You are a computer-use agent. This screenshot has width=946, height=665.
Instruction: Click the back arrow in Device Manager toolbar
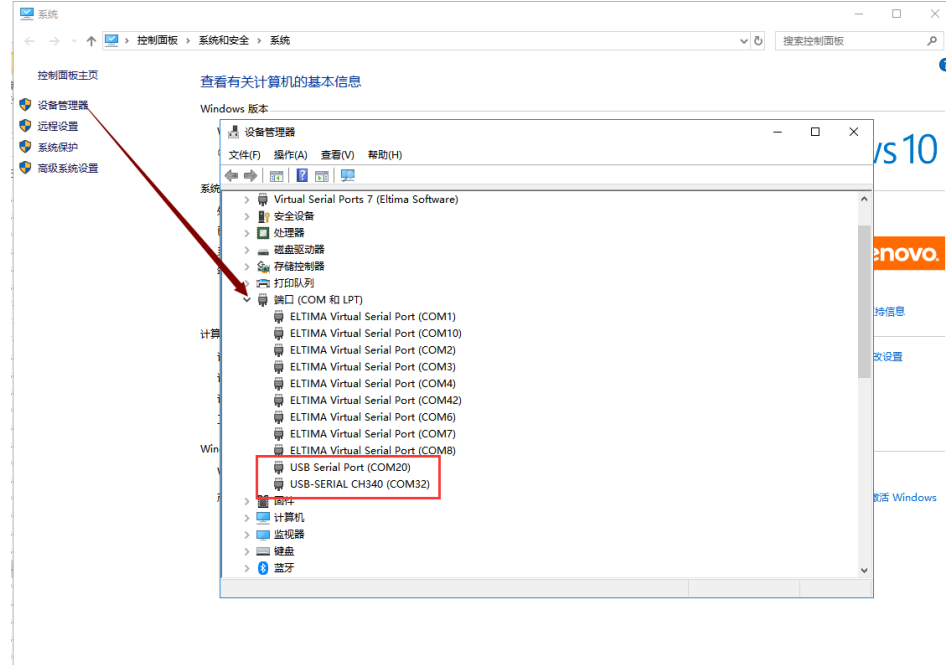[231, 176]
